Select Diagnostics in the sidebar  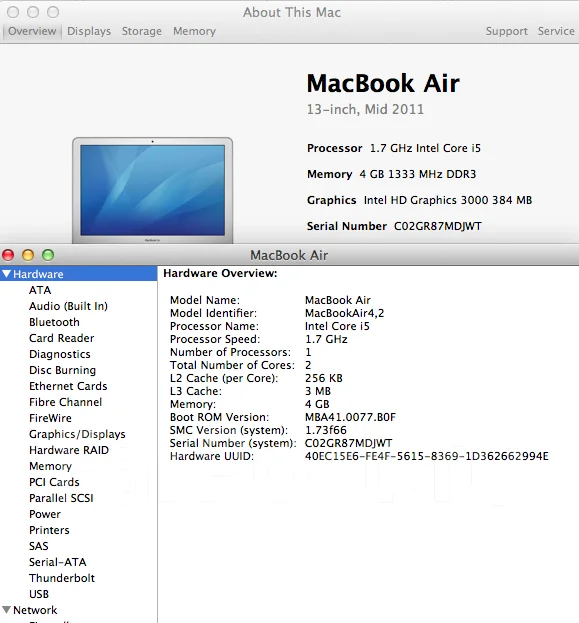[x=60, y=354]
